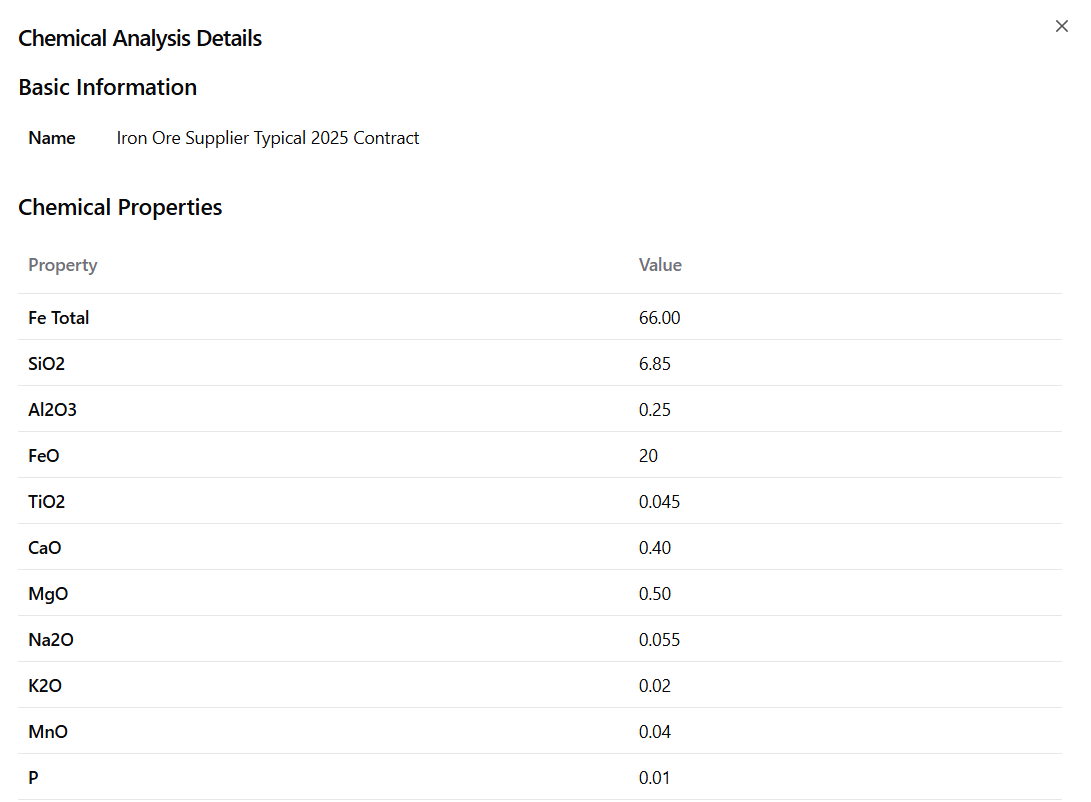
Task: Select the TiO2 property label
Action: click(47, 502)
